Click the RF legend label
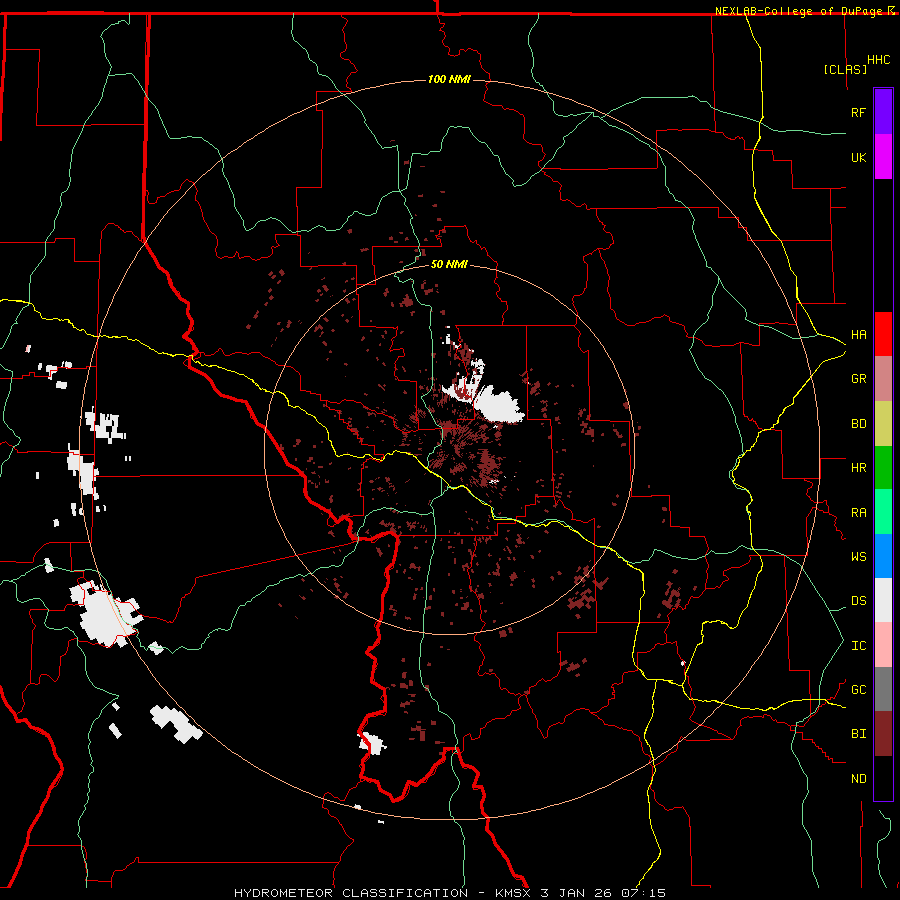 point(858,112)
